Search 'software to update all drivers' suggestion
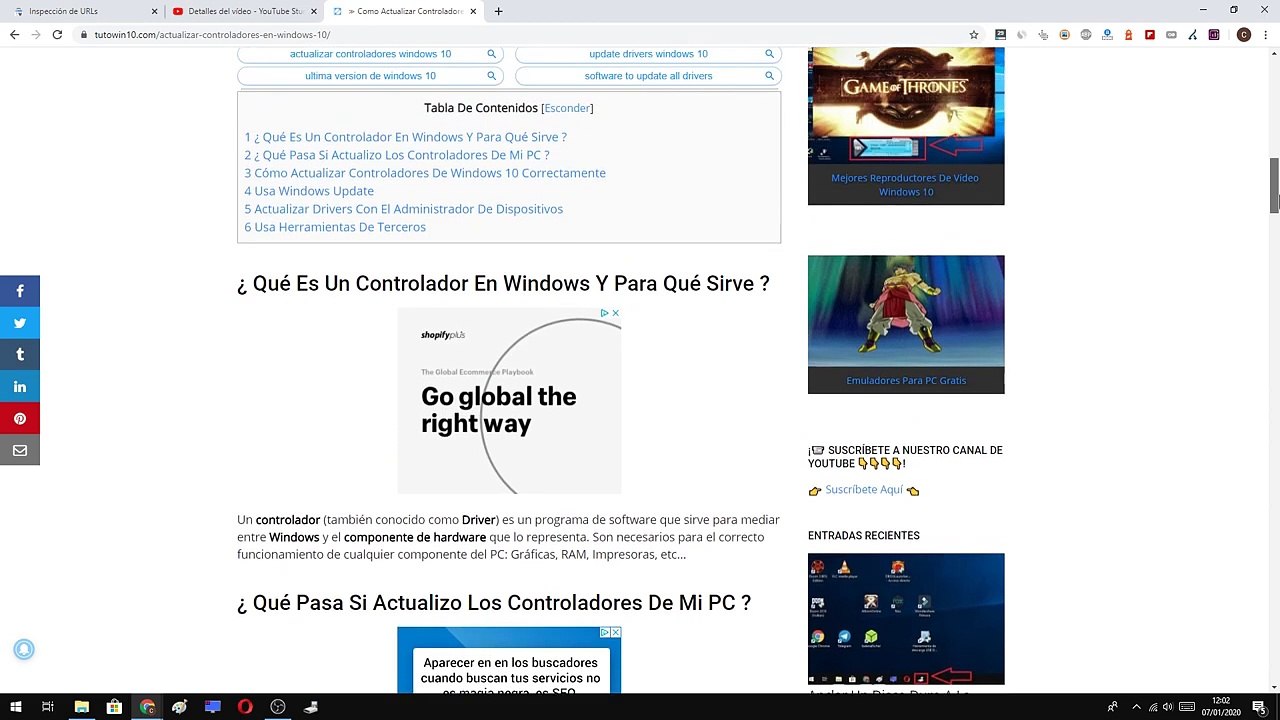Viewport: 1280px width, 720px height. point(648,76)
